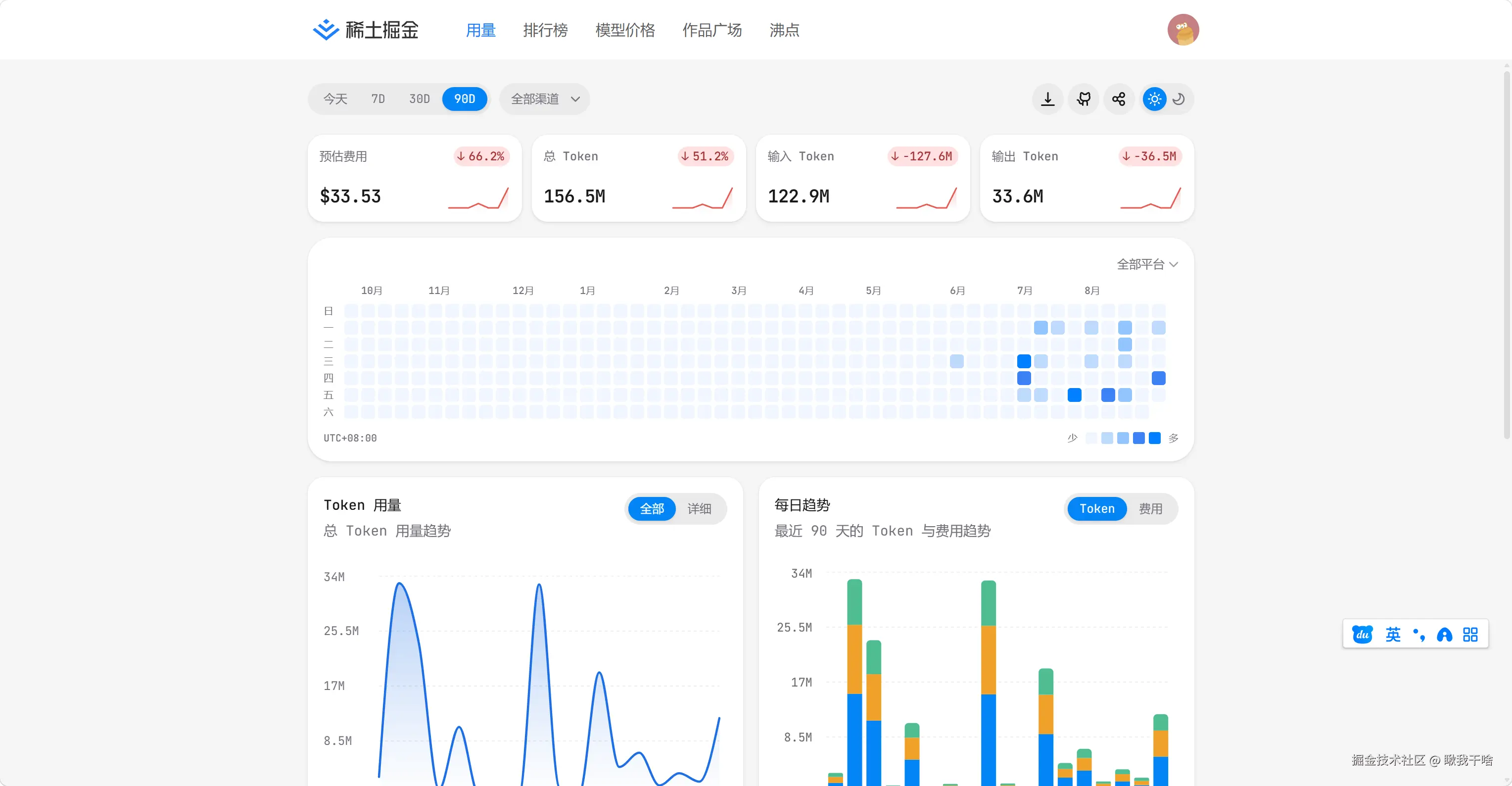Click the 总 Token 156.5M card
Screen dimensions: 1512x786
tap(639, 178)
